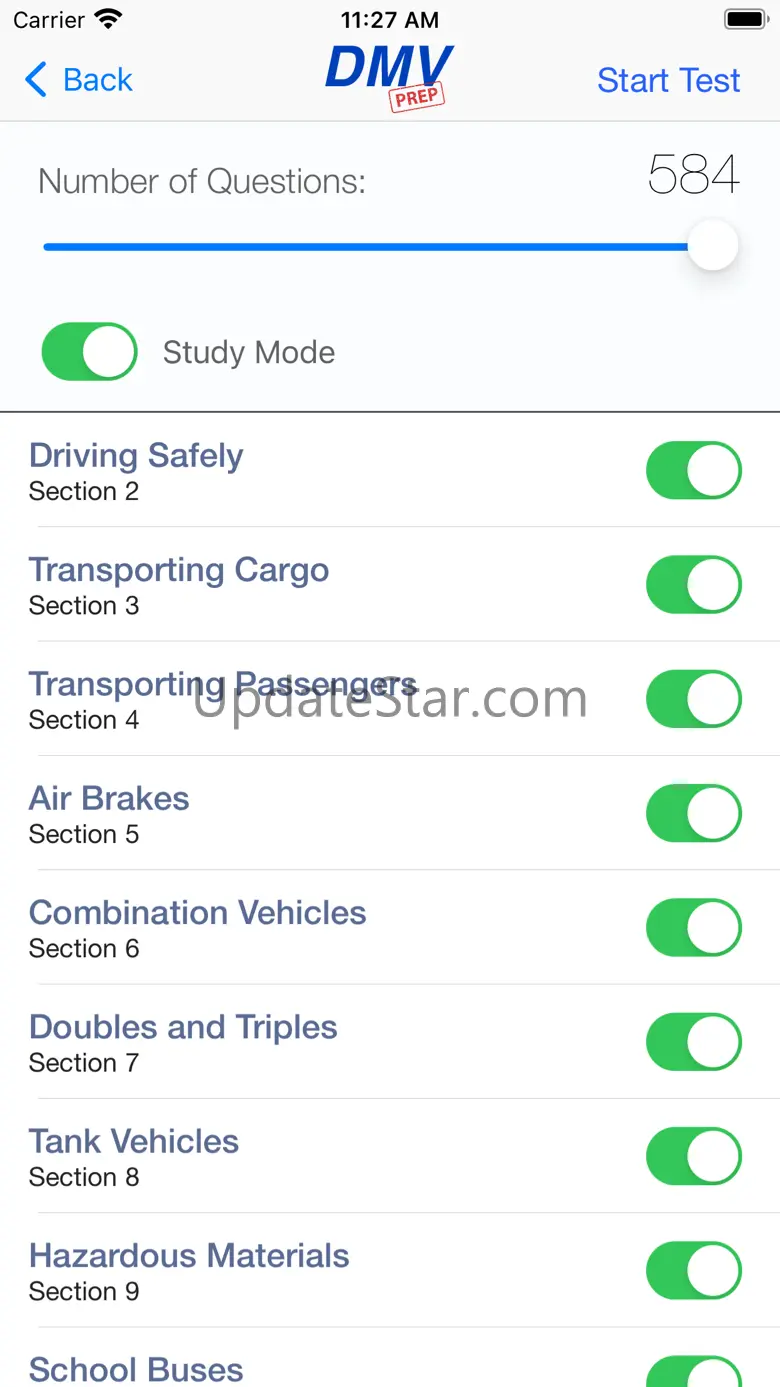Switch off Hazardous Materials toggle
780x1387 pixels.
[693, 1270]
